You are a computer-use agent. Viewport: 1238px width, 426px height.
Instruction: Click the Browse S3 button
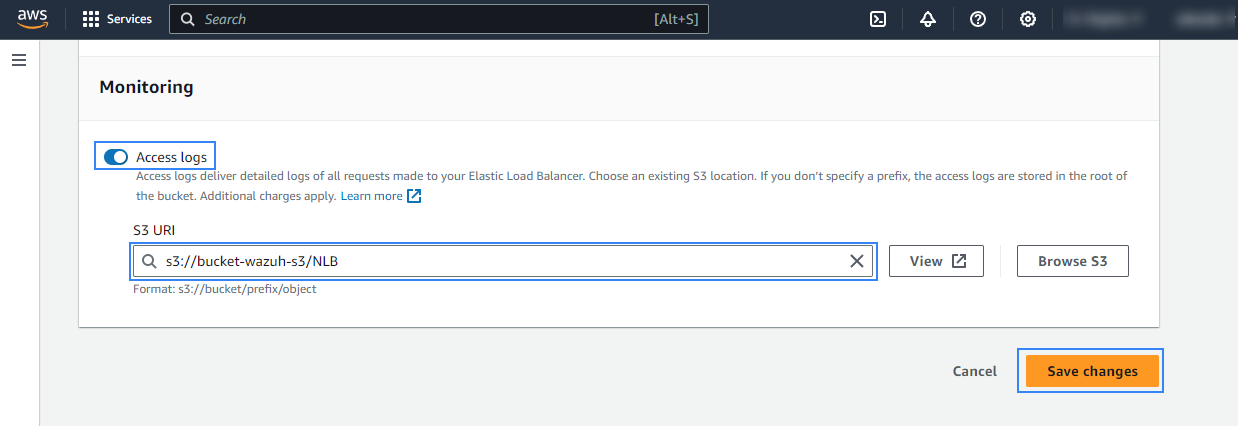(x=1072, y=261)
